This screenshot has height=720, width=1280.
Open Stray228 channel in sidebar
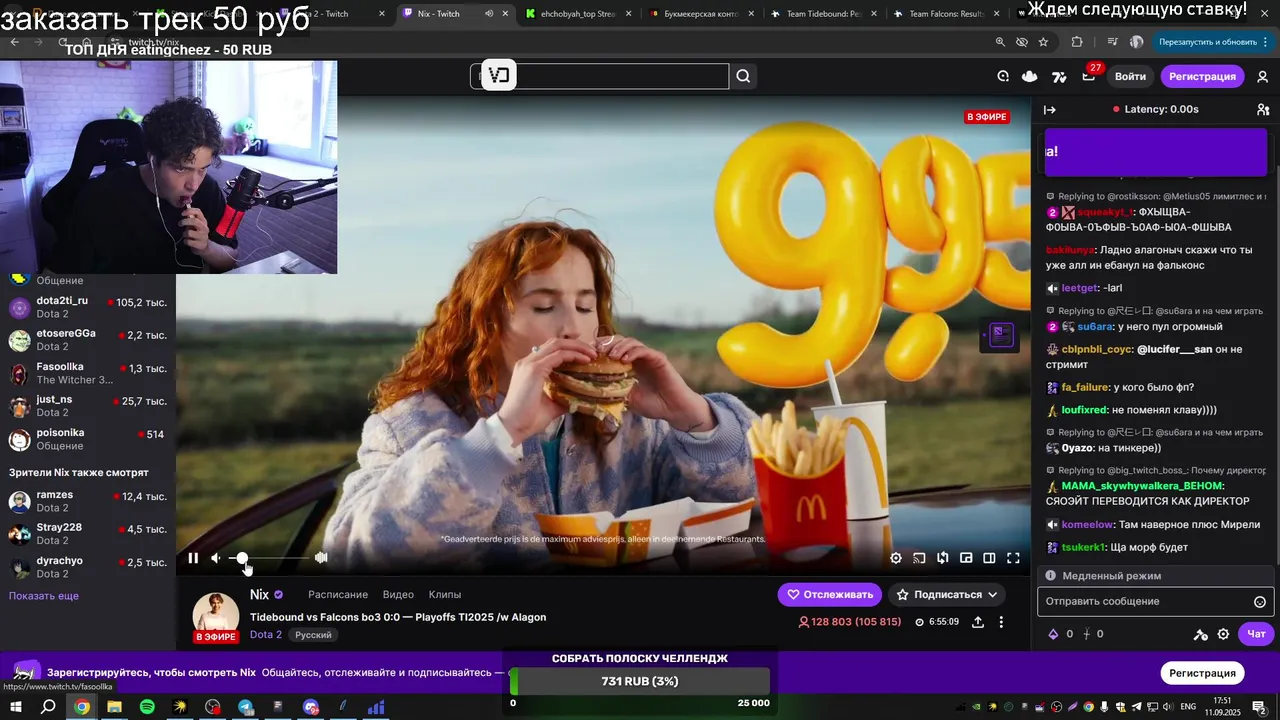click(x=88, y=534)
